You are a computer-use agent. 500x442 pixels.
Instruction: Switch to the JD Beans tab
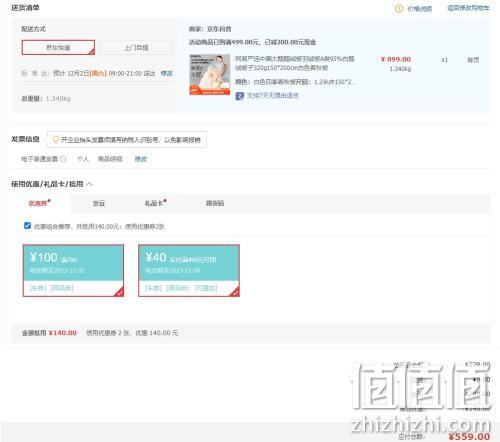99,203
